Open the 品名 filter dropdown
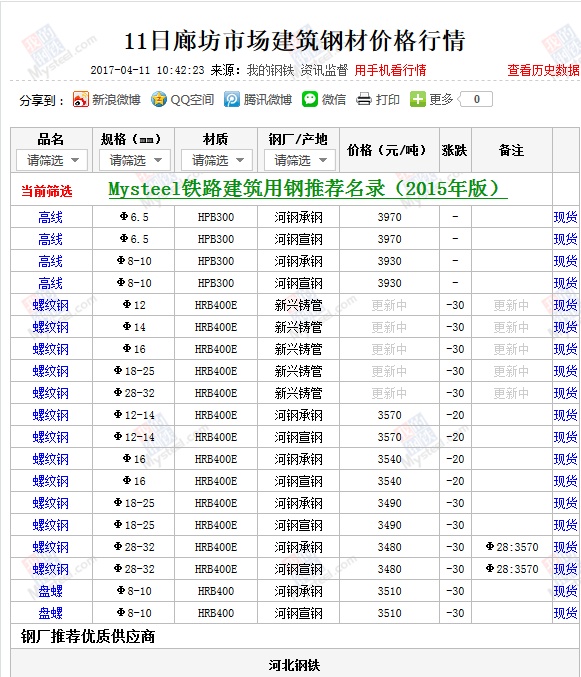Viewport: 581px width, 677px height. click(x=52, y=160)
